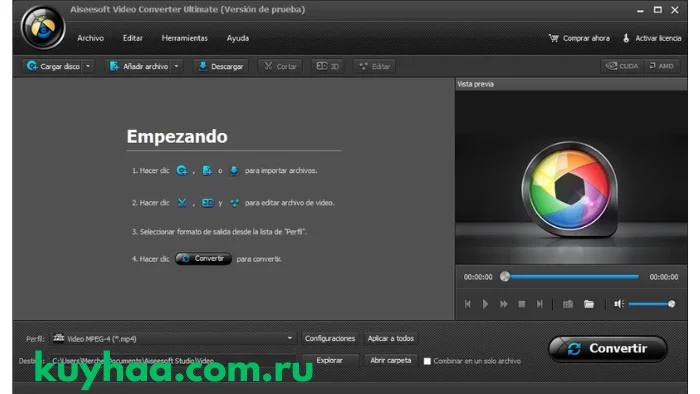
Task: Click the Vista previa panel title
Action: pyautogui.click(x=475, y=84)
